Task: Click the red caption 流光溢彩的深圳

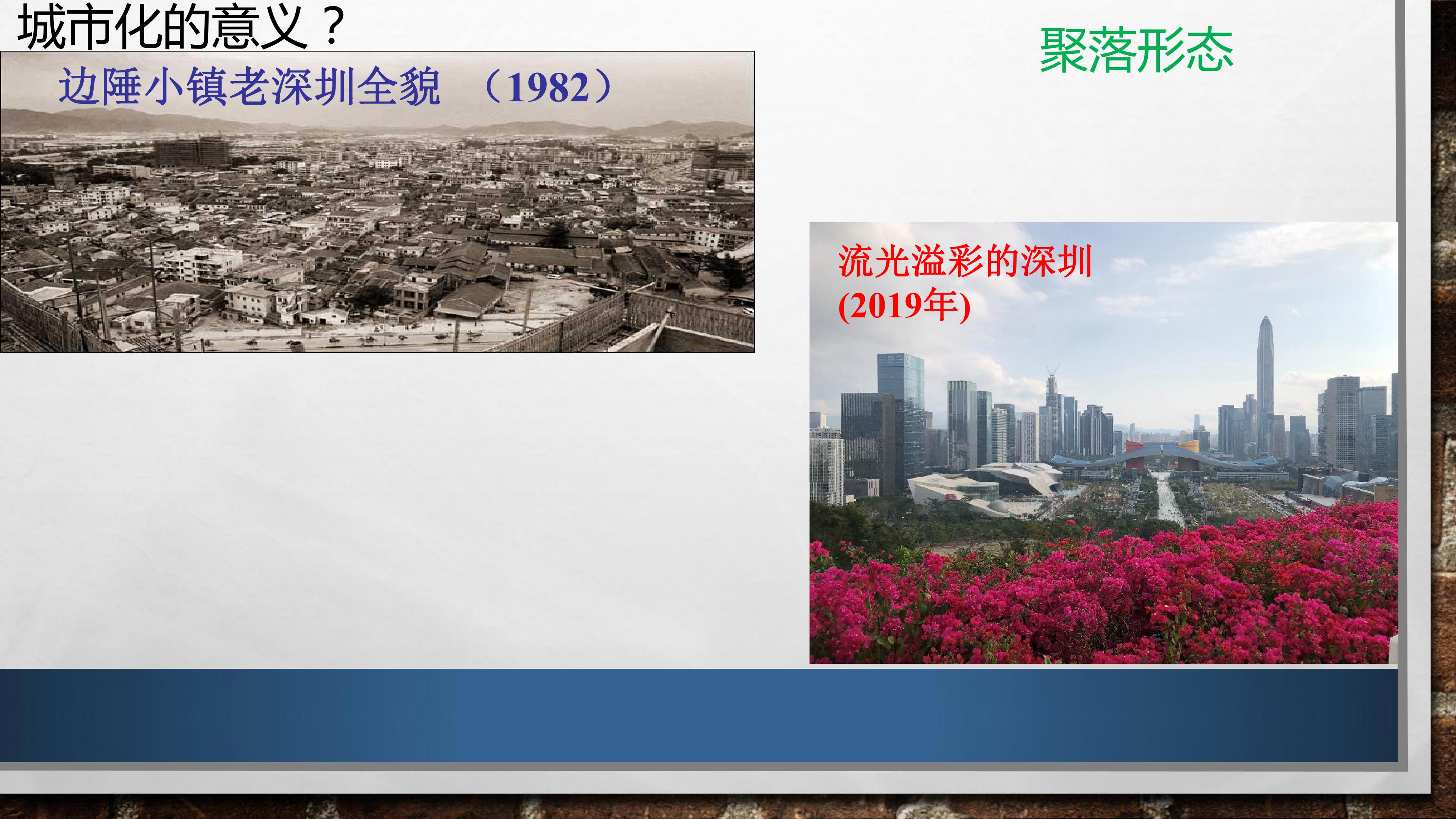Action: (965, 262)
